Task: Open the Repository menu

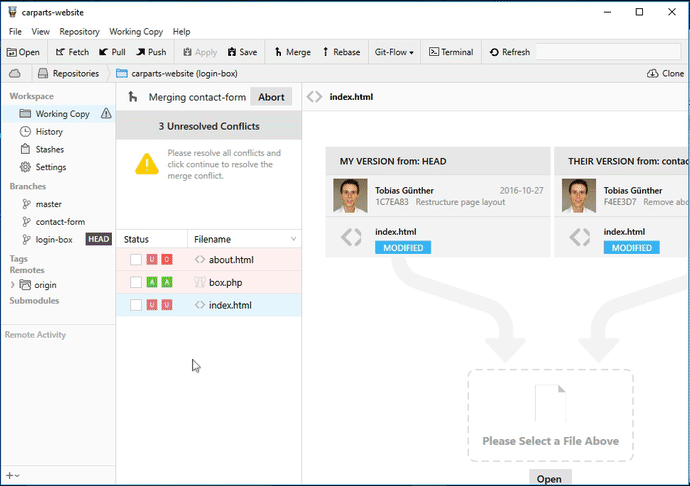Action: [x=79, y=32]
